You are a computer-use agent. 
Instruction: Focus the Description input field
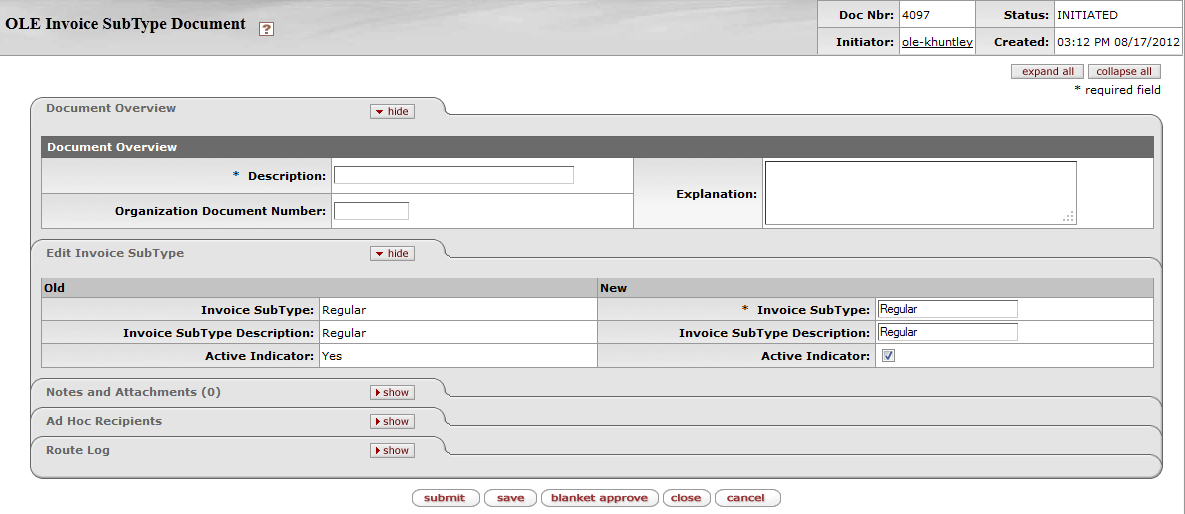(453, 175)
